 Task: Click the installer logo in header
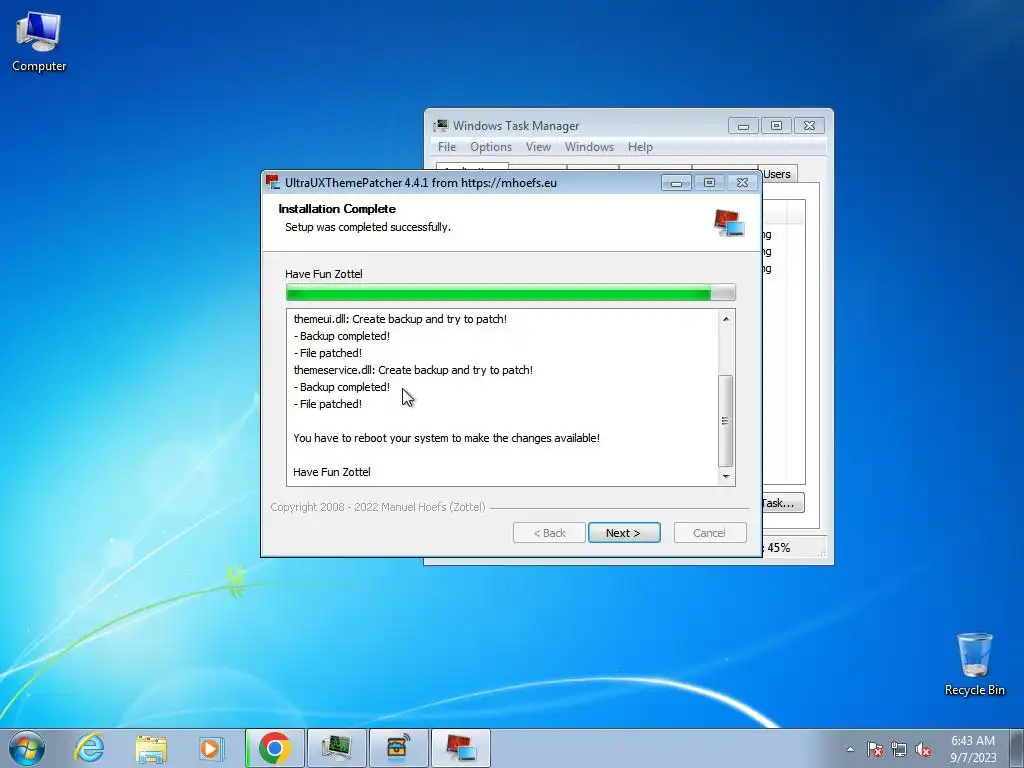click(x=729, y=222)
